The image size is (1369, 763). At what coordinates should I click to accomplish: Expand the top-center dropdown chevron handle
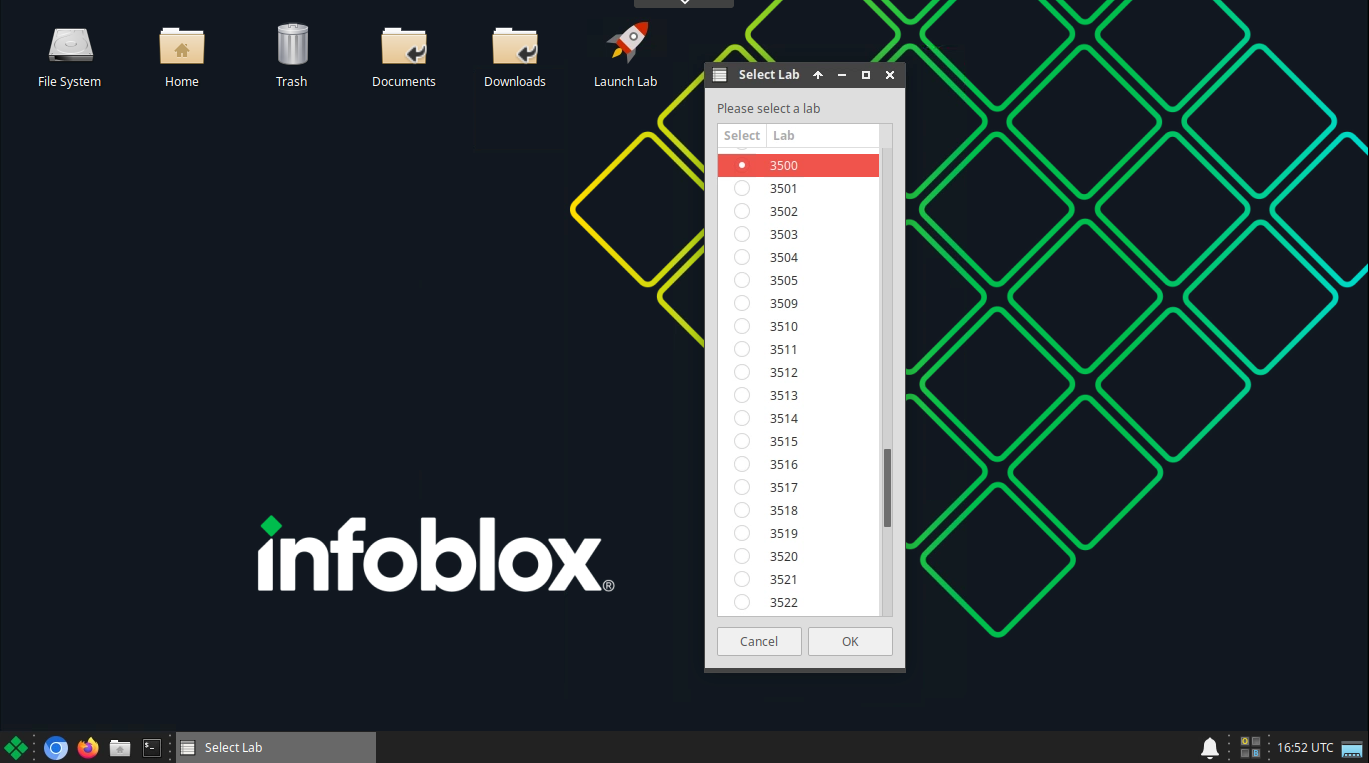[684, 3]
